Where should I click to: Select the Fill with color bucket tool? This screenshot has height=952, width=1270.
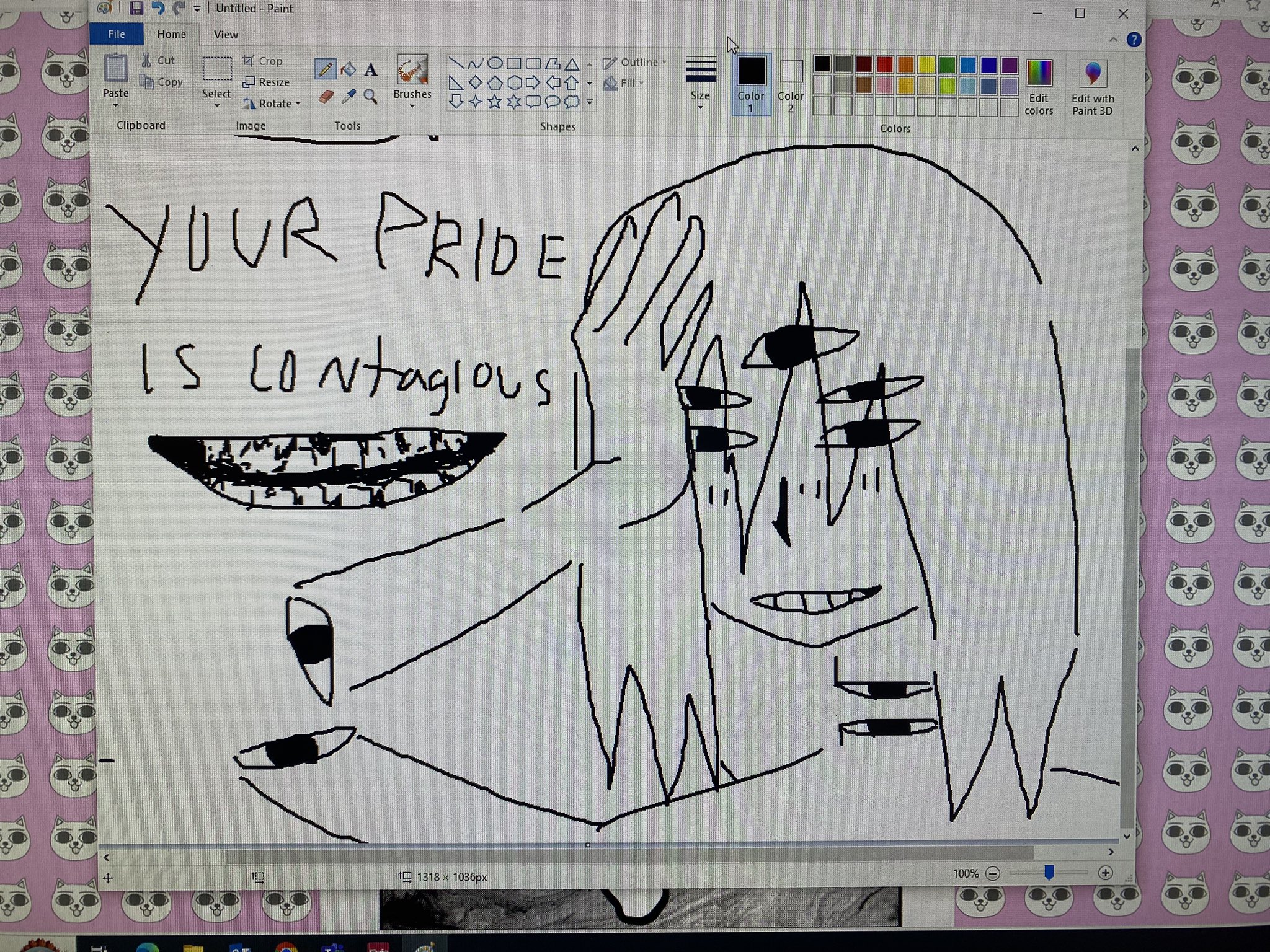click(x=349, y=69)
